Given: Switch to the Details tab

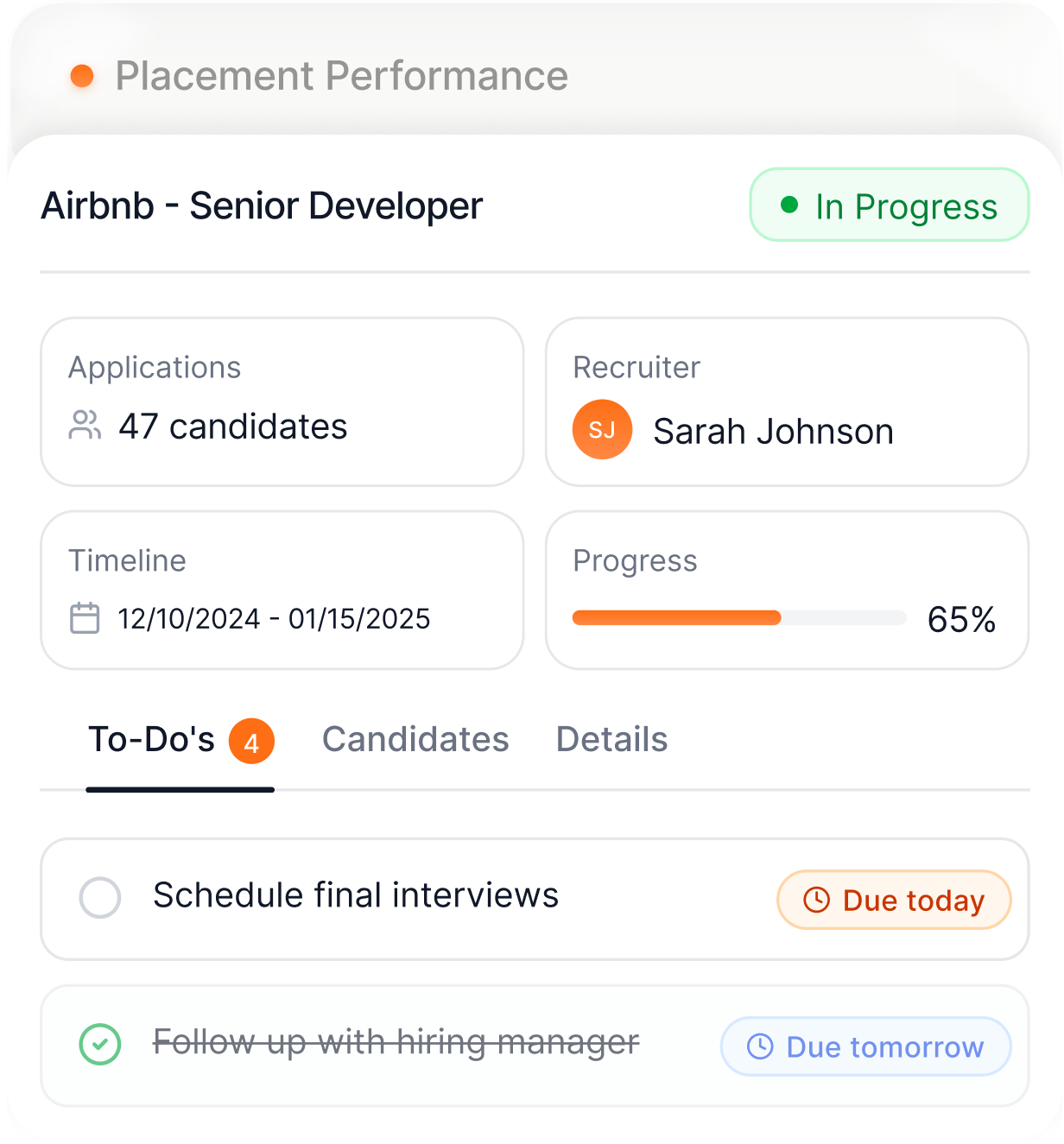Looking at the screenshot, I should pos(611,739).
